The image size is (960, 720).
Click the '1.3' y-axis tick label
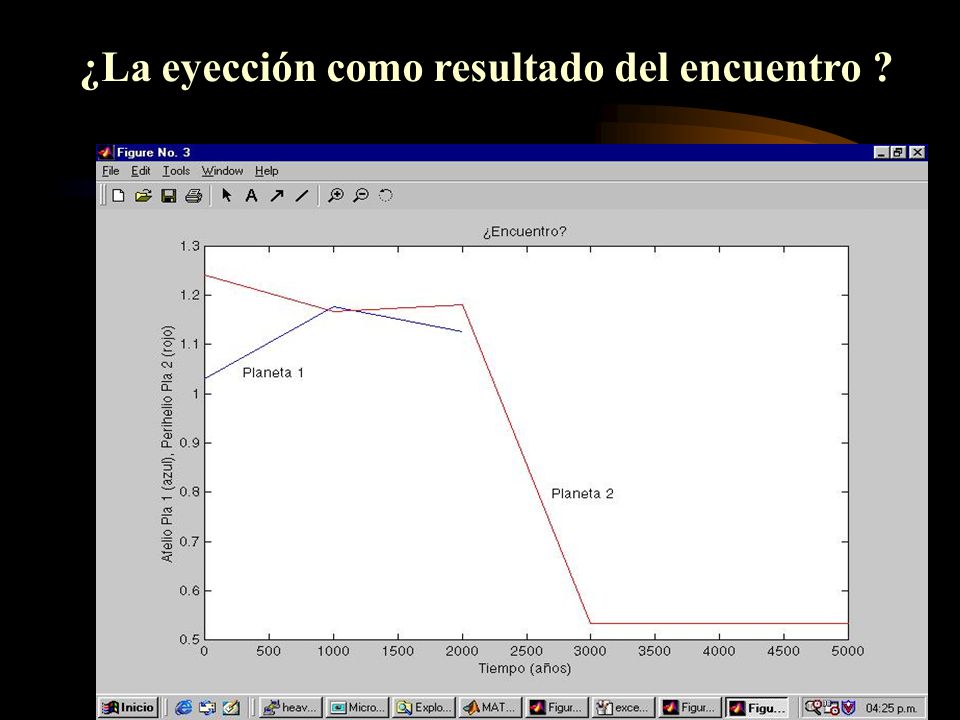coord(190,246)
